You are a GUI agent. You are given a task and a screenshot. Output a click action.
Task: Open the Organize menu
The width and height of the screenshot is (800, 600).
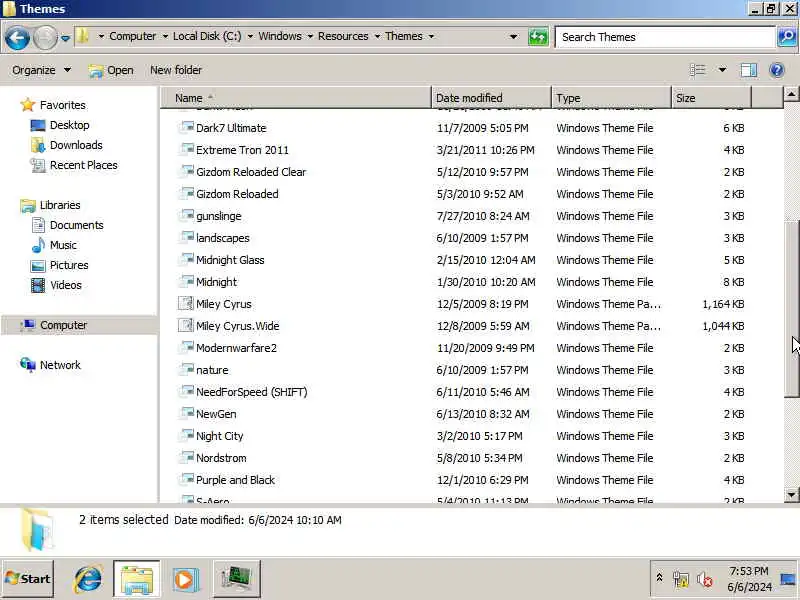(x=41, y=70)
